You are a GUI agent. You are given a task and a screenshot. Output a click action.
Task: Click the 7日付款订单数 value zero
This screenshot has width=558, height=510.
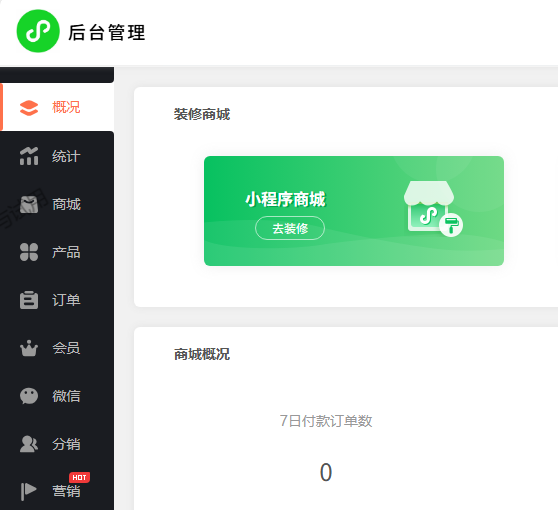point(326,473)
